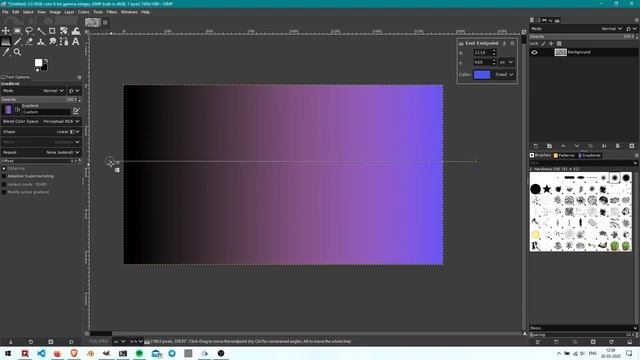Viewport: 640px width, 360px height.
Task: Select the Eraser tool
Action: (29, 42)
